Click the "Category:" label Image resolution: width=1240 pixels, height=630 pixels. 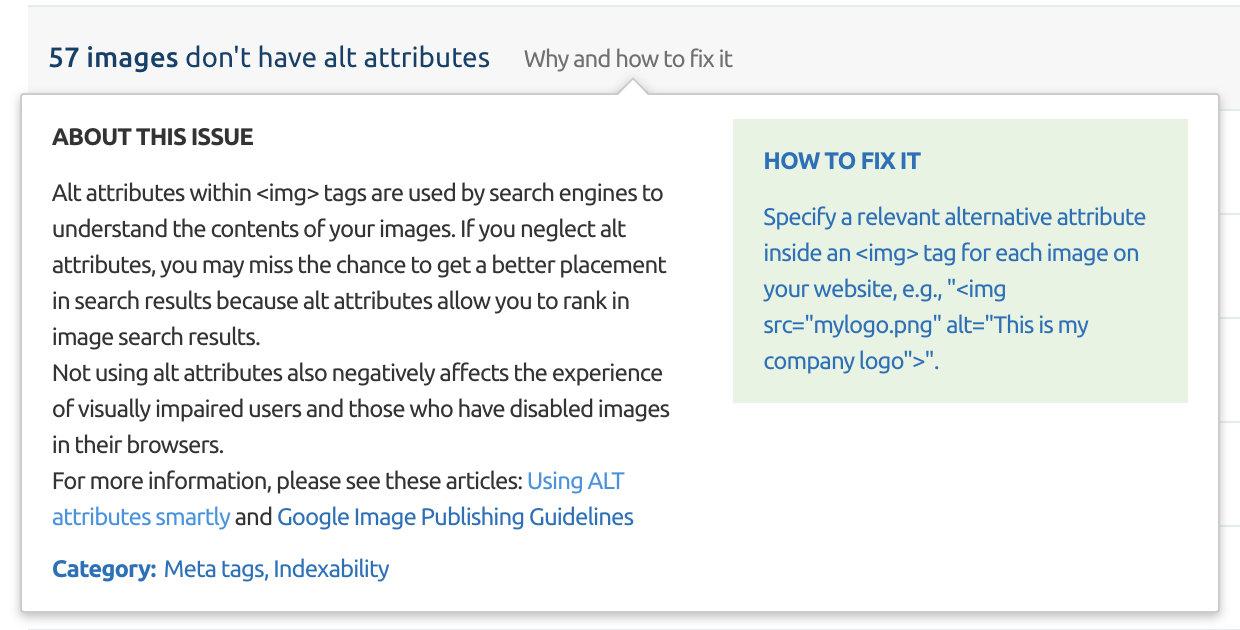click(x=104, y=569)
